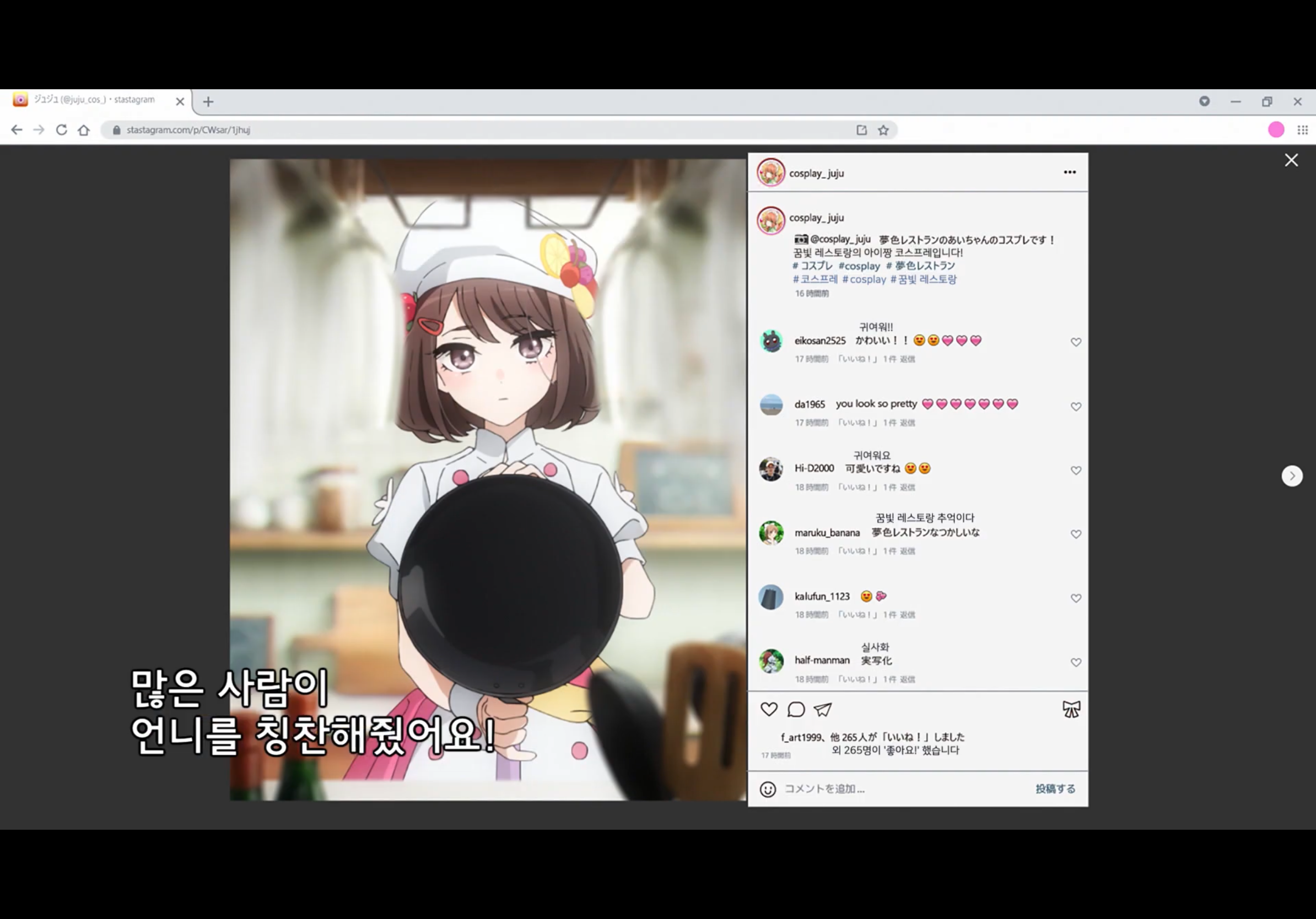Viewport: 1316px width, 919px height.
Task: Click 返信 reply under half-manman's comment
Action: coord(907,679)
